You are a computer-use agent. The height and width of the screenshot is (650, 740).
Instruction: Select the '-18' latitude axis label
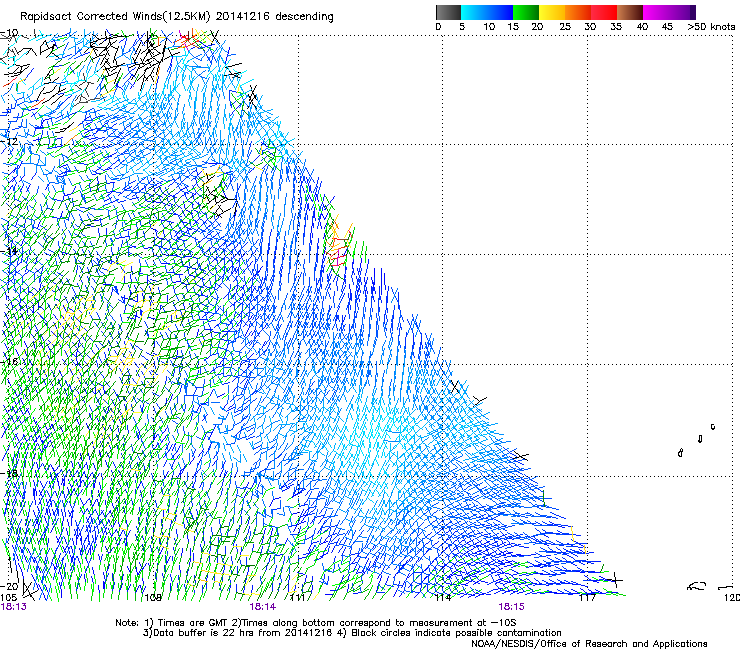point(10,473)
